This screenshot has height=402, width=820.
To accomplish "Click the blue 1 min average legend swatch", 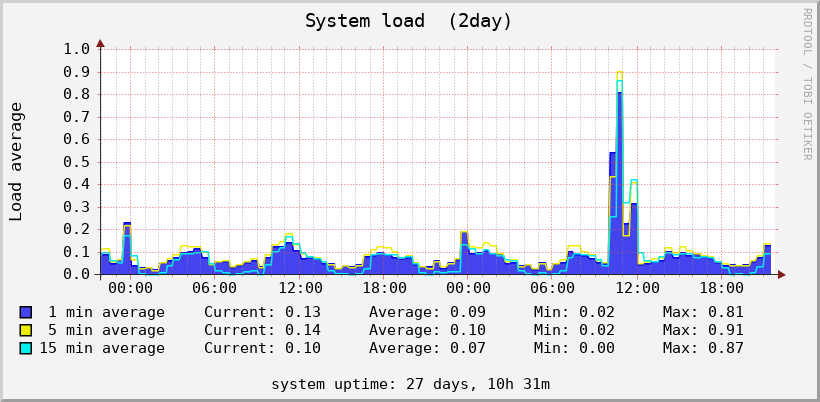I will point(26,313).
